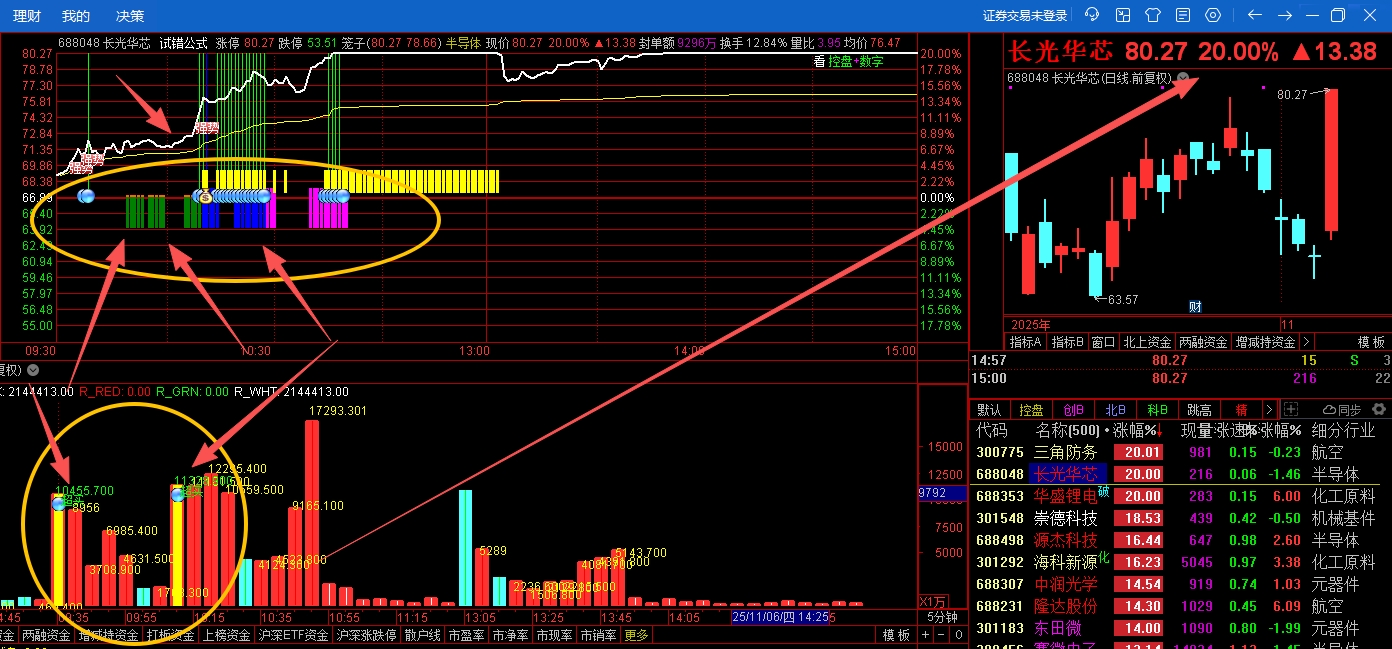
Task: Select the 源杰科技 stock row
Action: (1180, 540)
